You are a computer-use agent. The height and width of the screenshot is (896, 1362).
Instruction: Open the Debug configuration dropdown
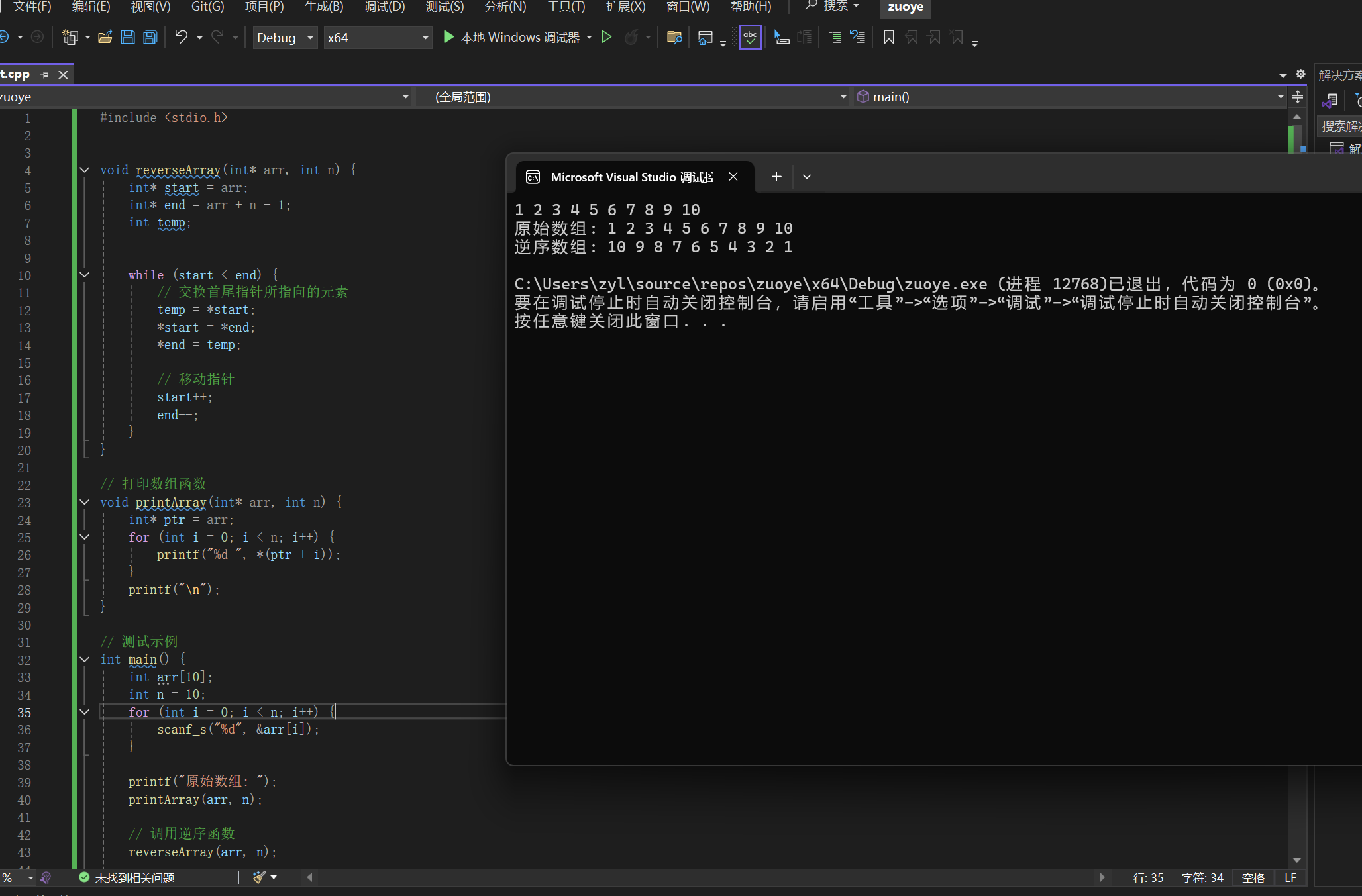click(285, 38)
